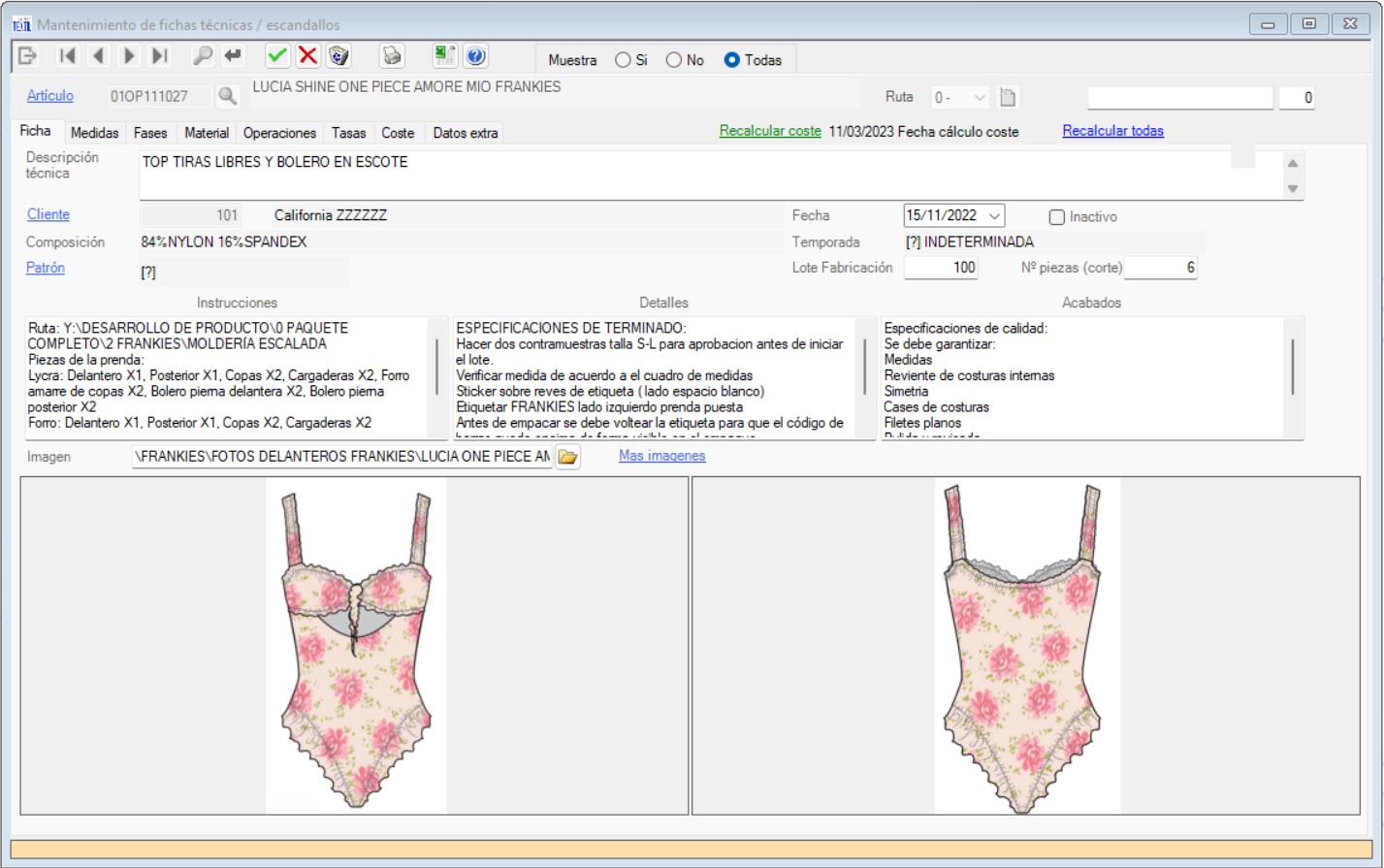Go to the first record

coord(67,56)
